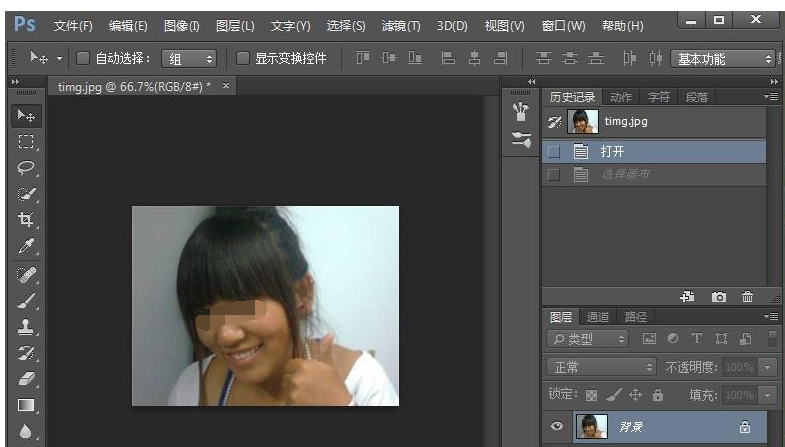
Task: Select the Lasso tool
Action: [26, 168]
